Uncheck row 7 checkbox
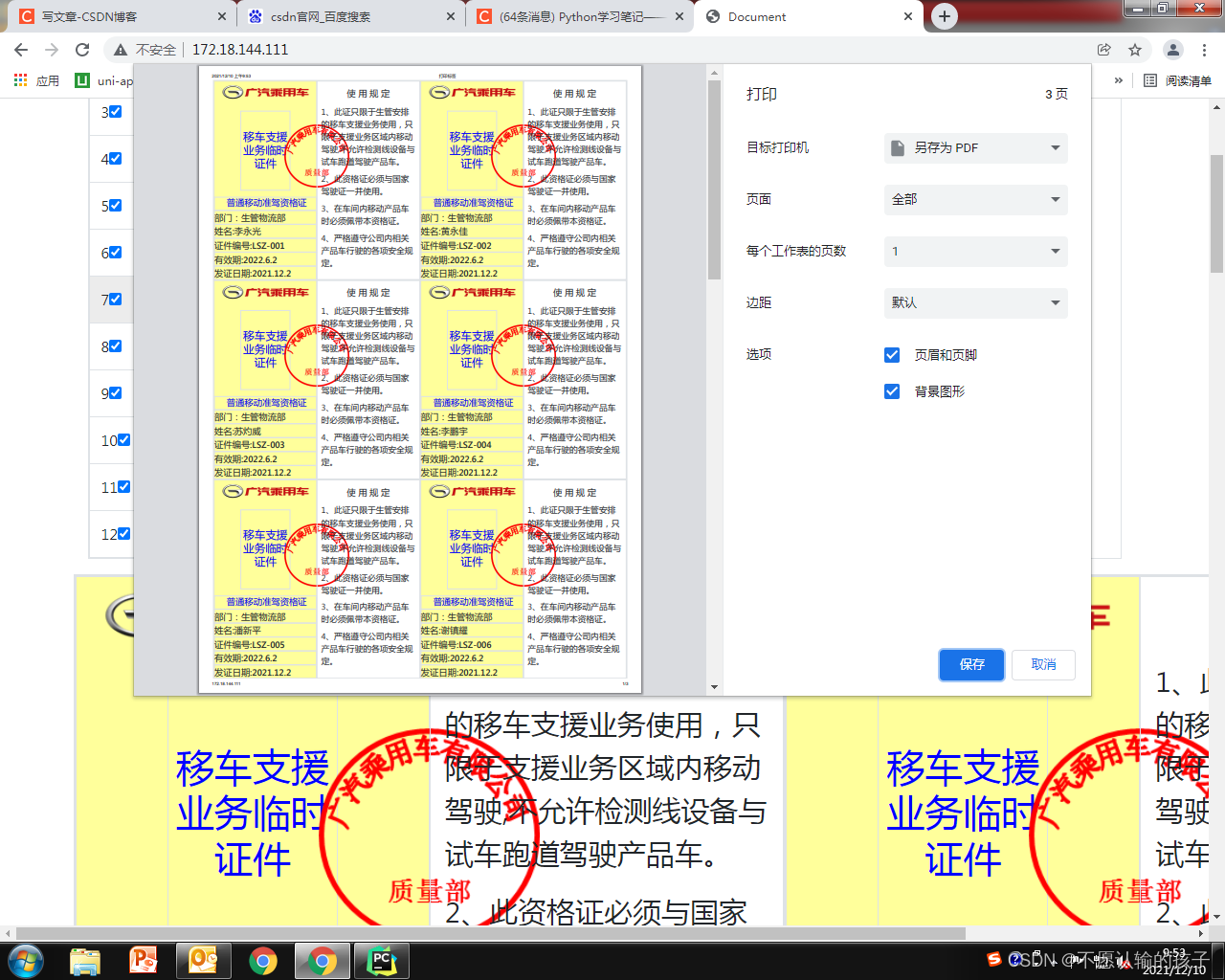 tap(115, 299)
